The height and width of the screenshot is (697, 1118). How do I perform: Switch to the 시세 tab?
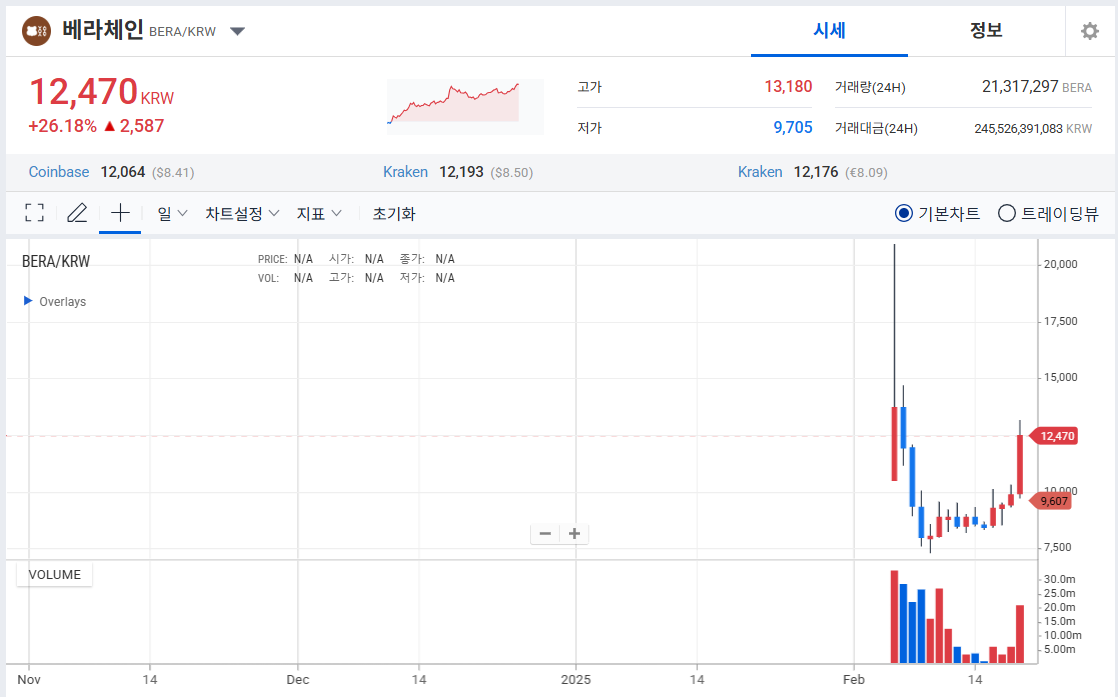pyautogui.click(x=829, y=31)
